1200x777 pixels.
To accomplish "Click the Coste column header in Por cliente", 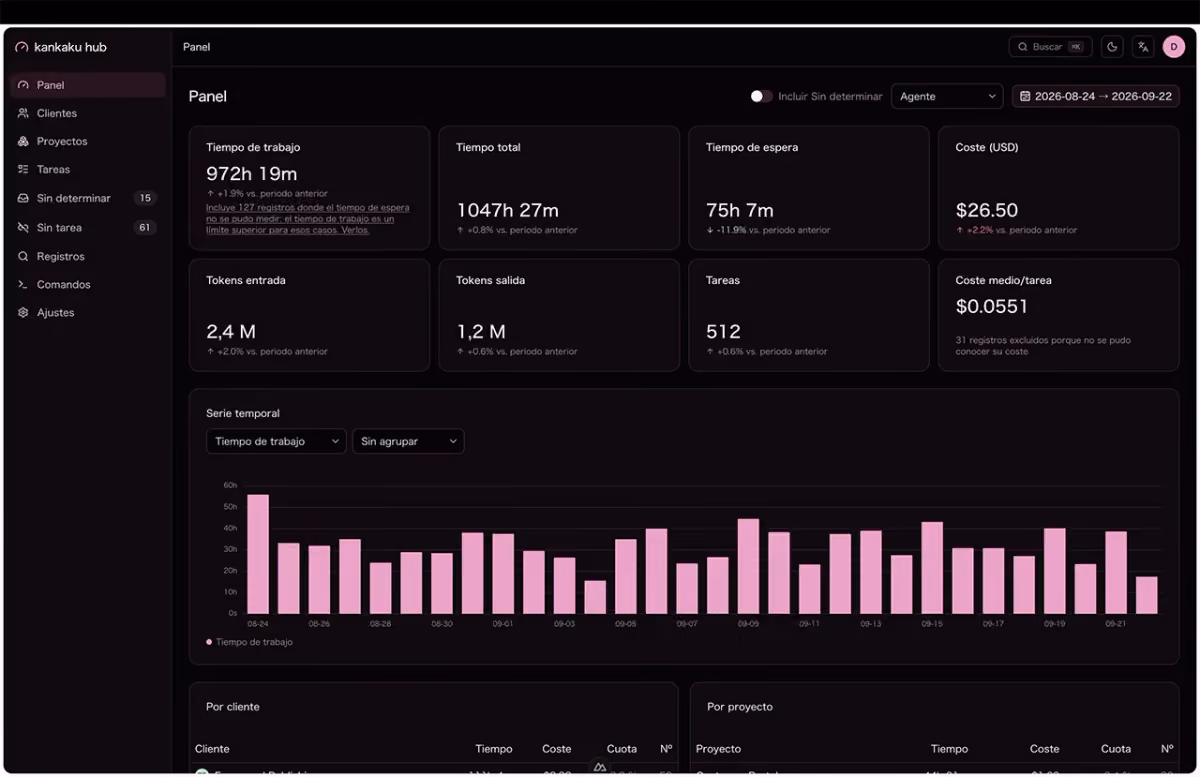I will tap(557, 749).
